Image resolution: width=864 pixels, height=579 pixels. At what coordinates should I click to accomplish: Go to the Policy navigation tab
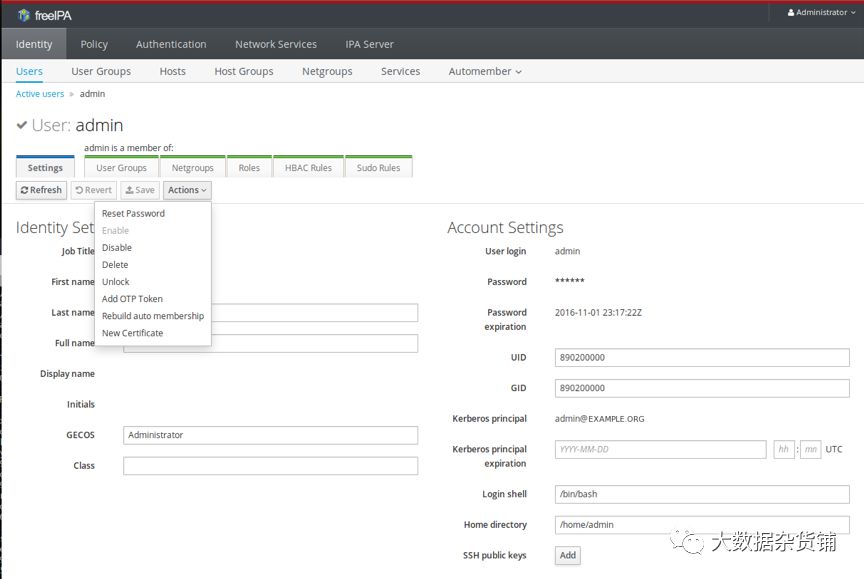click(94, 44)
